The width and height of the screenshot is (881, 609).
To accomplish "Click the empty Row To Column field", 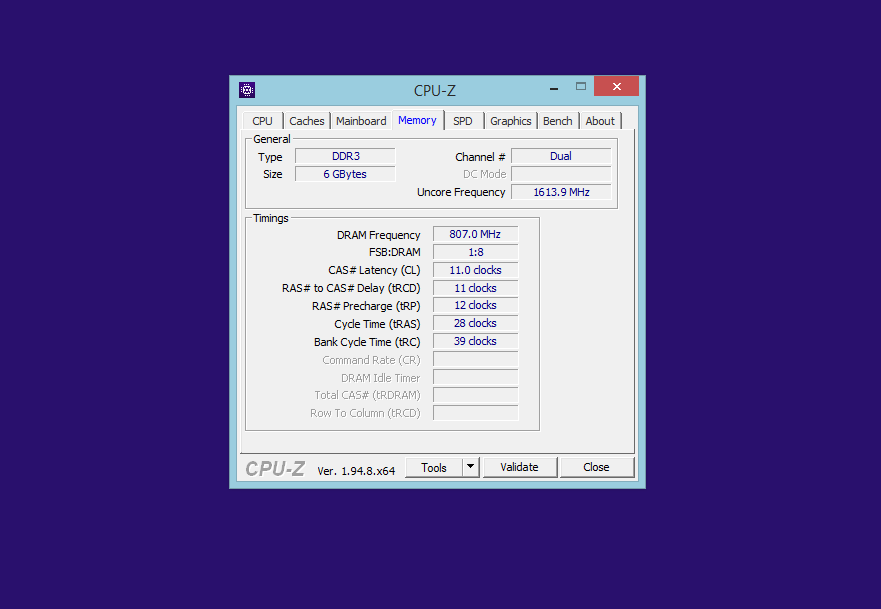I will point(475,413).
